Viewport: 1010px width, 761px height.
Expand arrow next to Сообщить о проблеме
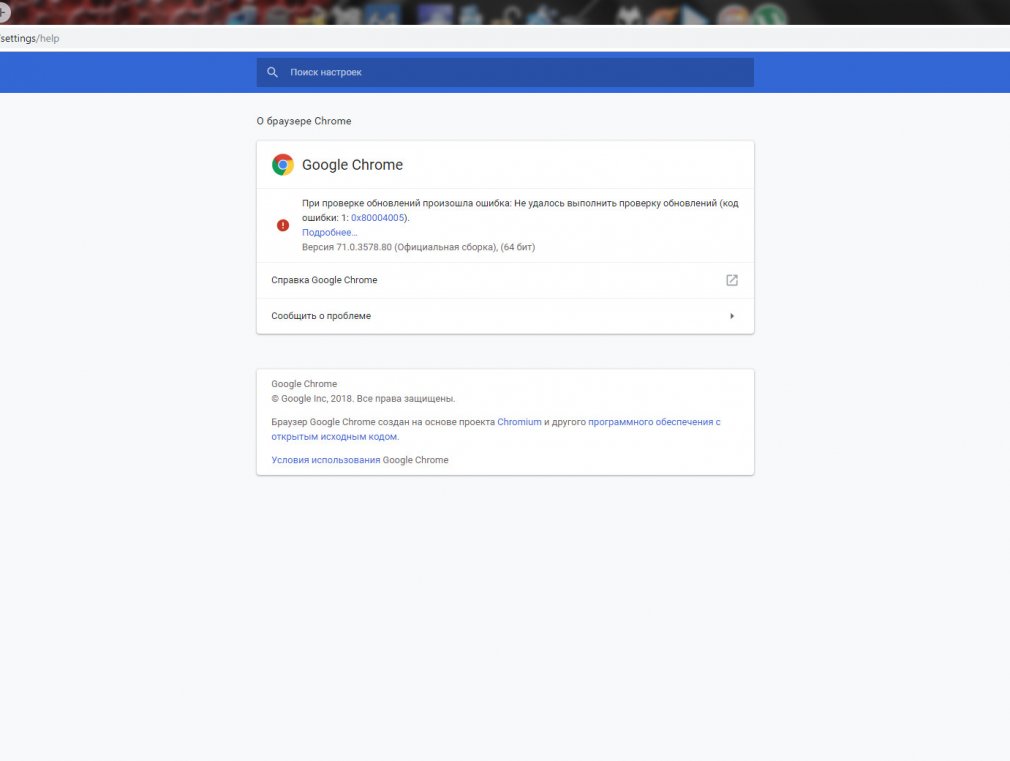click(x=732, y=316)
